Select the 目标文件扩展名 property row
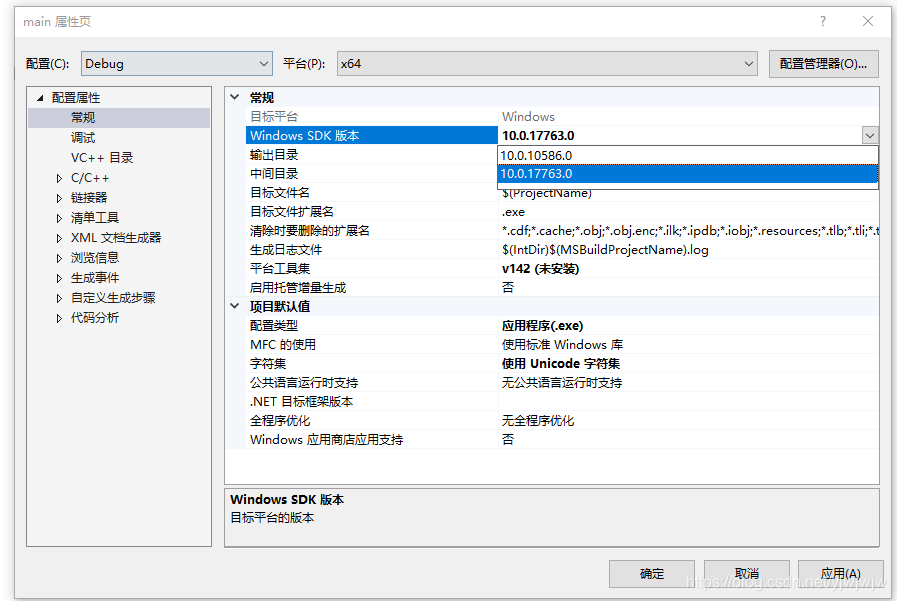 (562, 212)
